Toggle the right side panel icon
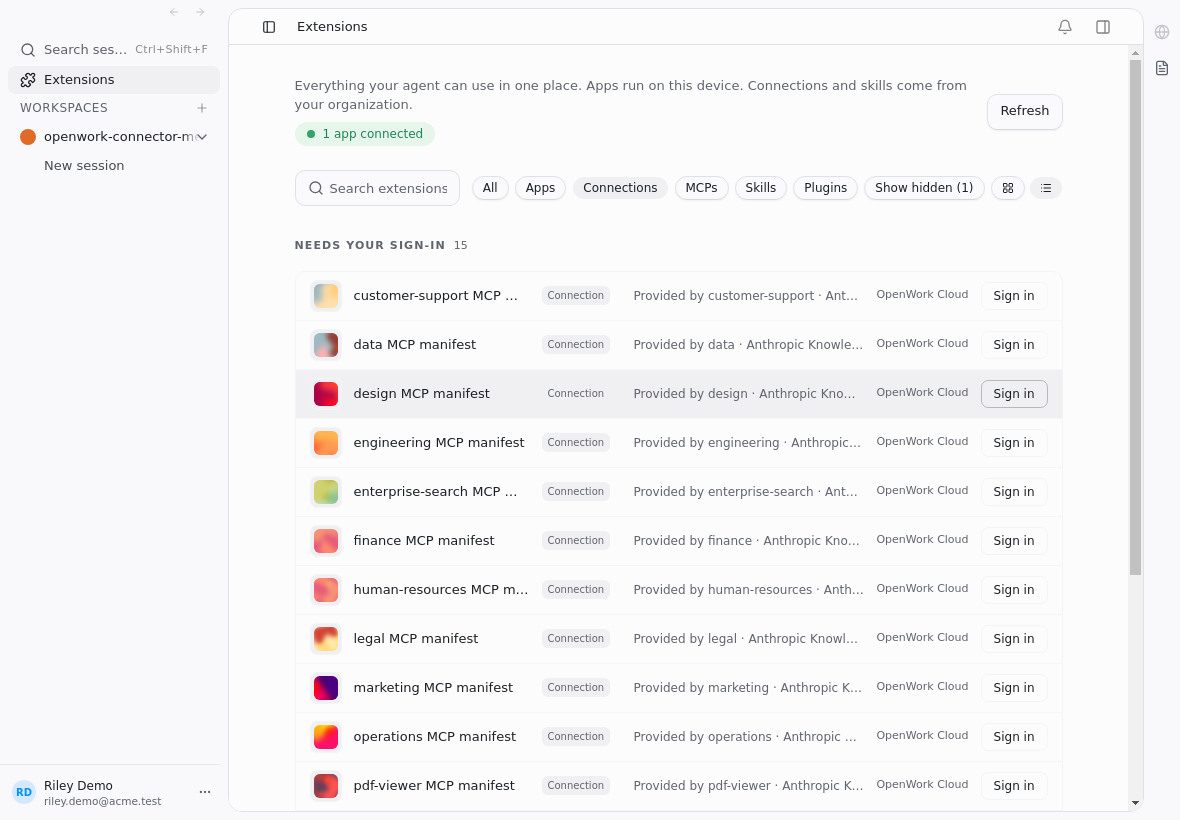The image size is (1180, 820). [x=1102, y=27]
